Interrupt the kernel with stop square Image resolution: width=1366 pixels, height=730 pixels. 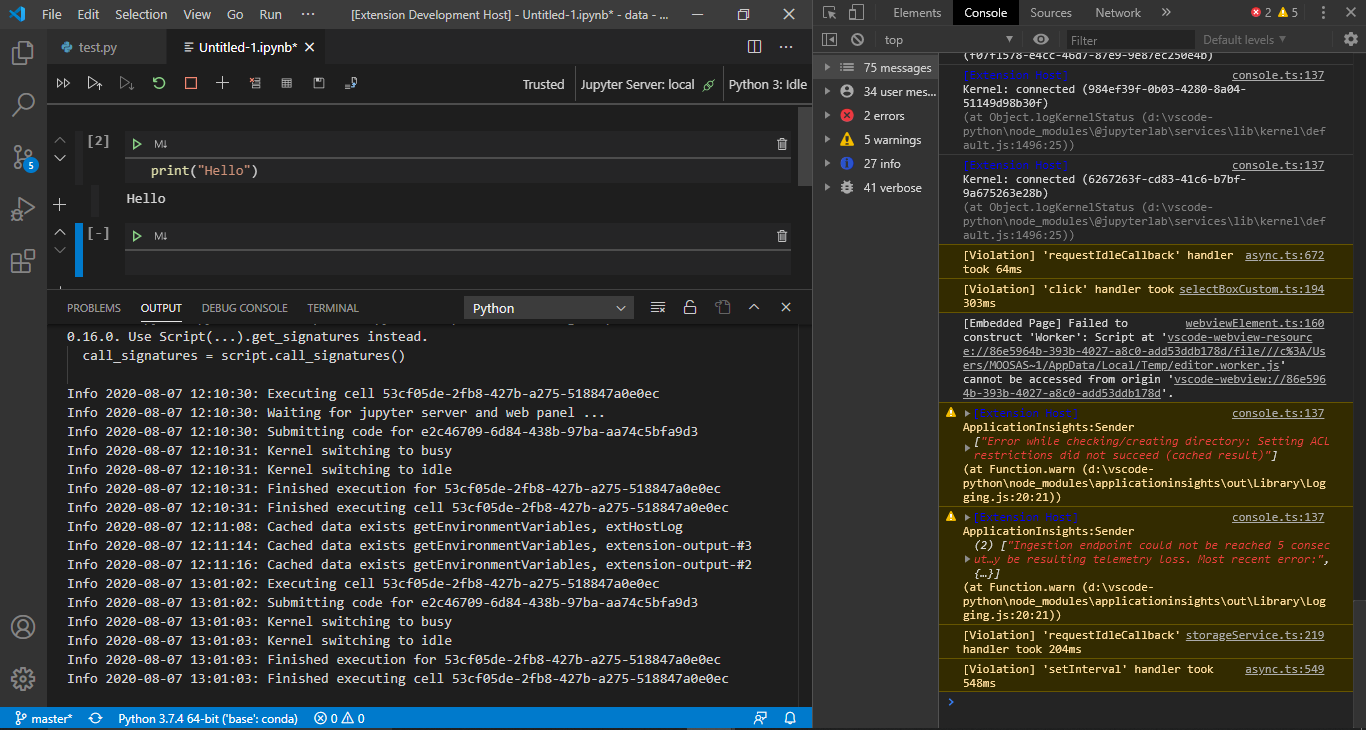[x=191, y=84]
